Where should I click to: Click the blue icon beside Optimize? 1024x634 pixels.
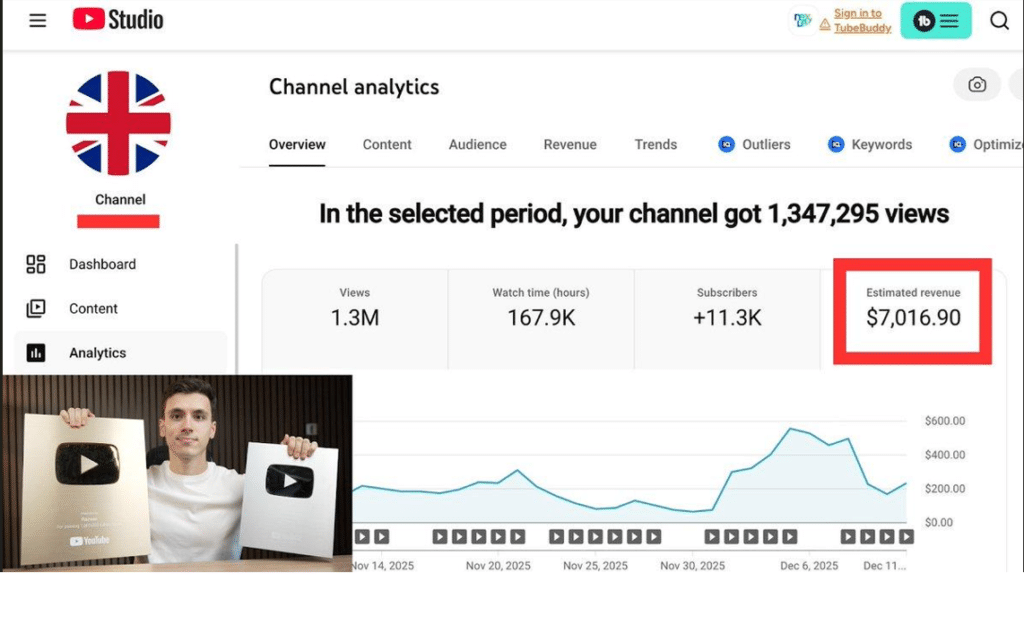tap(957, 144)
